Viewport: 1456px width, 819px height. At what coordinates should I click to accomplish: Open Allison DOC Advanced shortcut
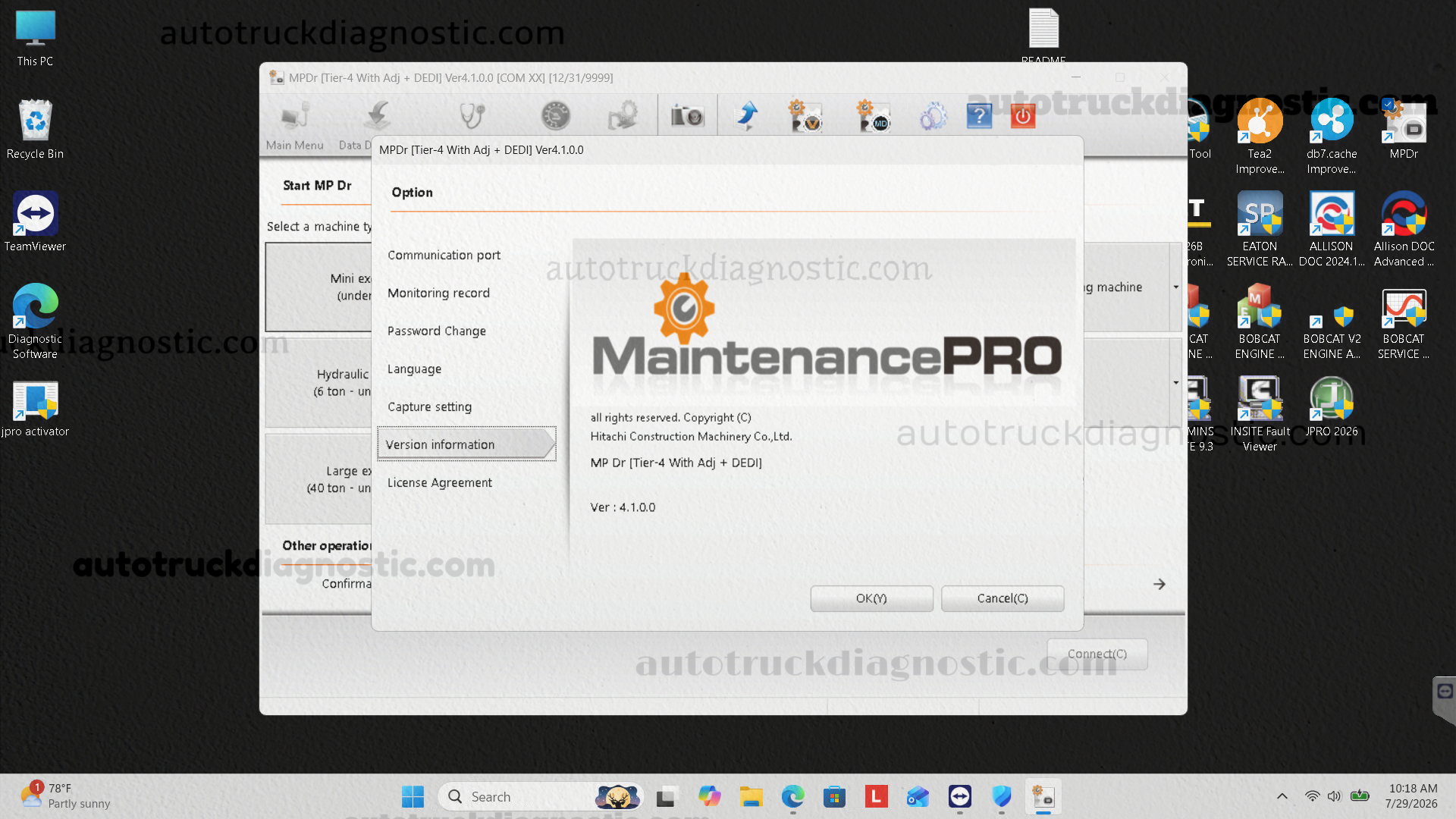coord(1404,230)
